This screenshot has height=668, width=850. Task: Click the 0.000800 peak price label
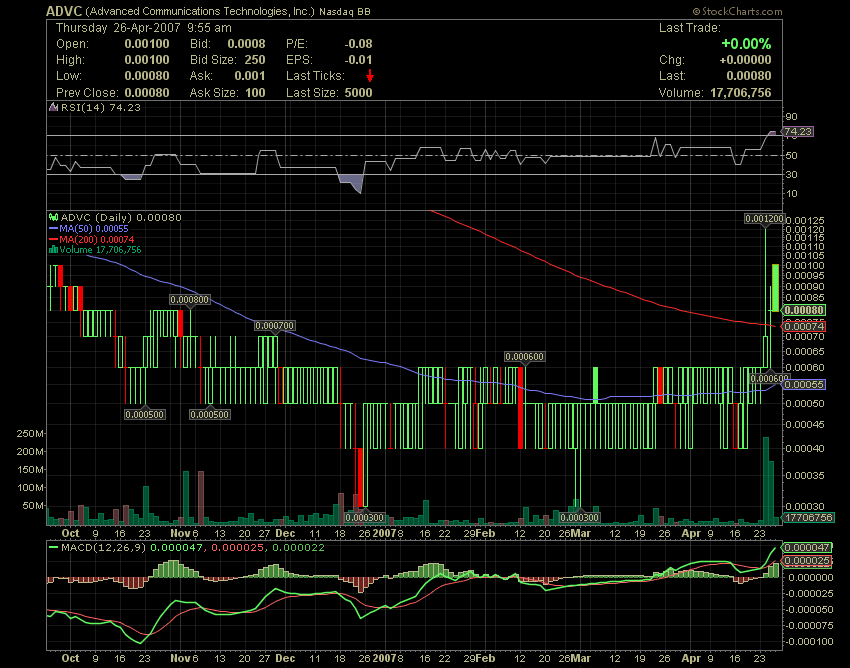pyautogui.click(x=189, y=300)
